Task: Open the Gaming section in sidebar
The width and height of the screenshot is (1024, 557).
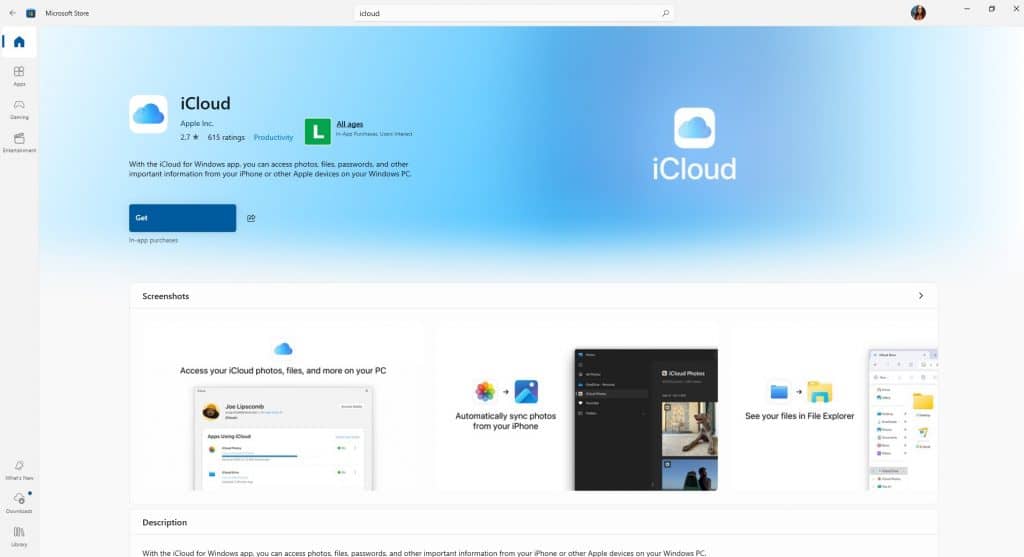Action: (19, 109)
